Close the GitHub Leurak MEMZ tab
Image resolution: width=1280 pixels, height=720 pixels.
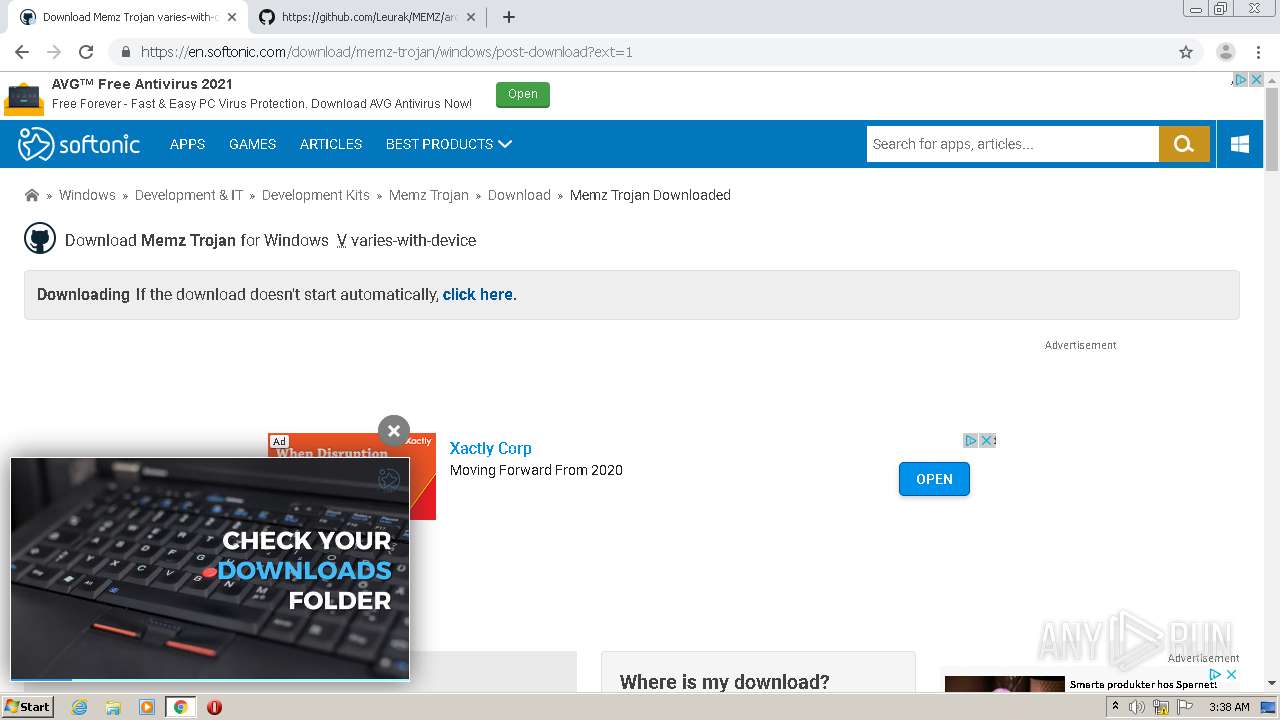tap(471, 17)
